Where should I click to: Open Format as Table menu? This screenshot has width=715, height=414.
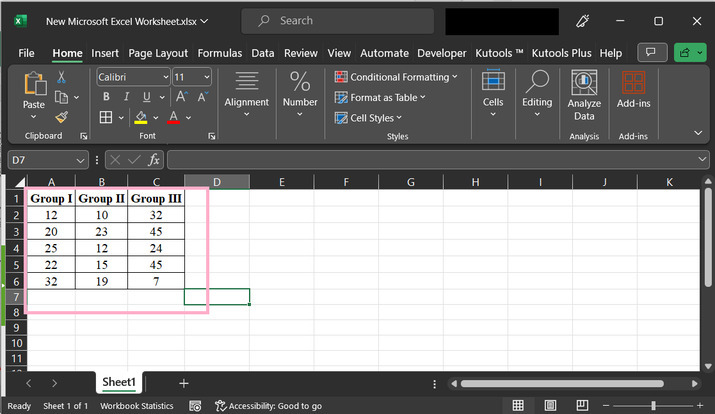pos(380,97)
